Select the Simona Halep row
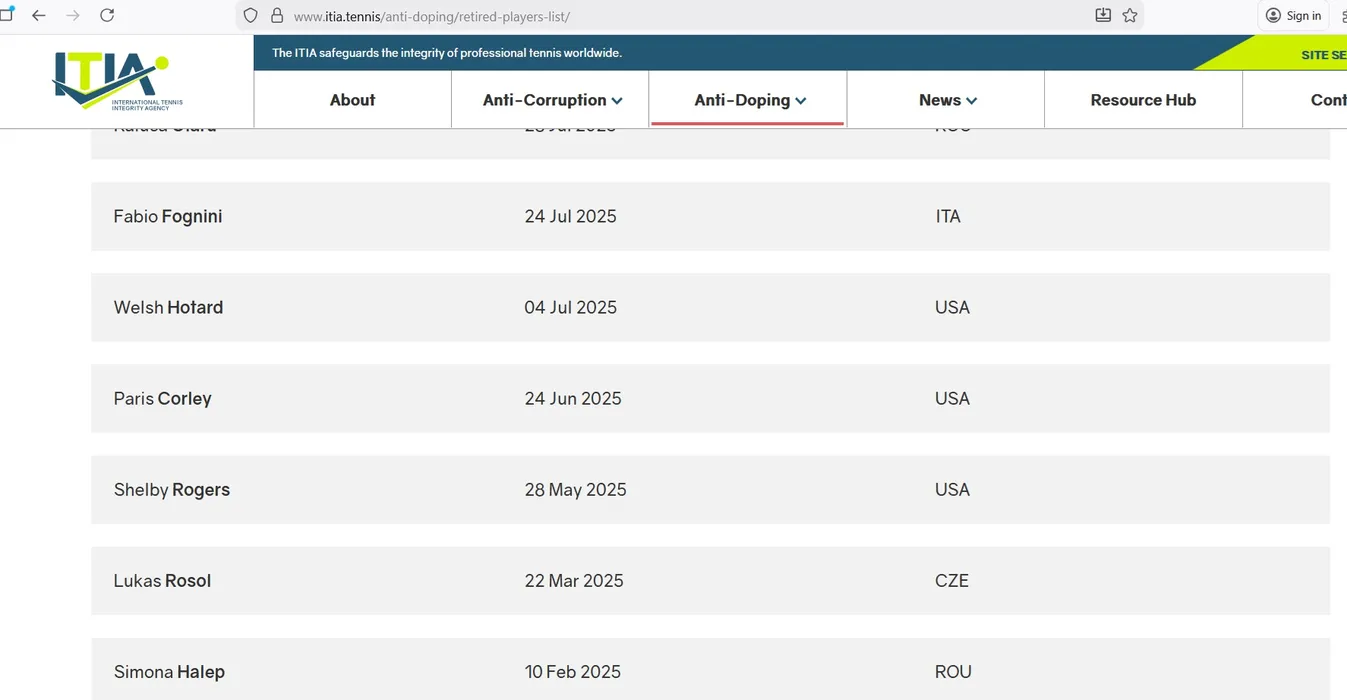 coord(710,671)
